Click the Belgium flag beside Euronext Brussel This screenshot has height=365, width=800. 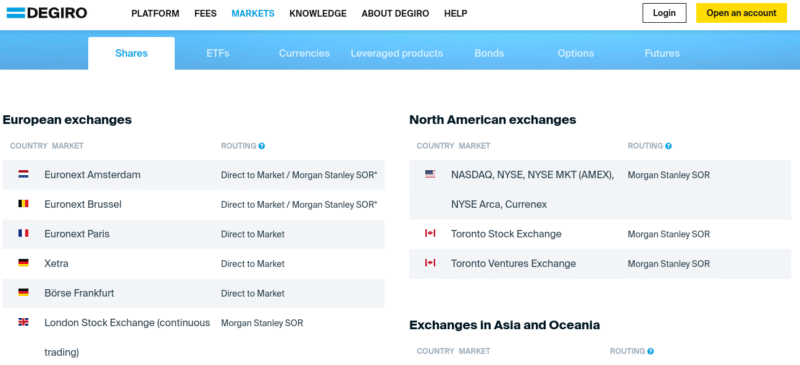pos(23,204)
